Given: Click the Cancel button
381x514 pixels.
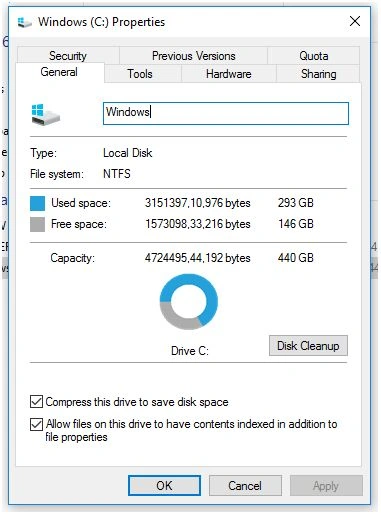Looking at the screenshot, I should coord(245,486).
